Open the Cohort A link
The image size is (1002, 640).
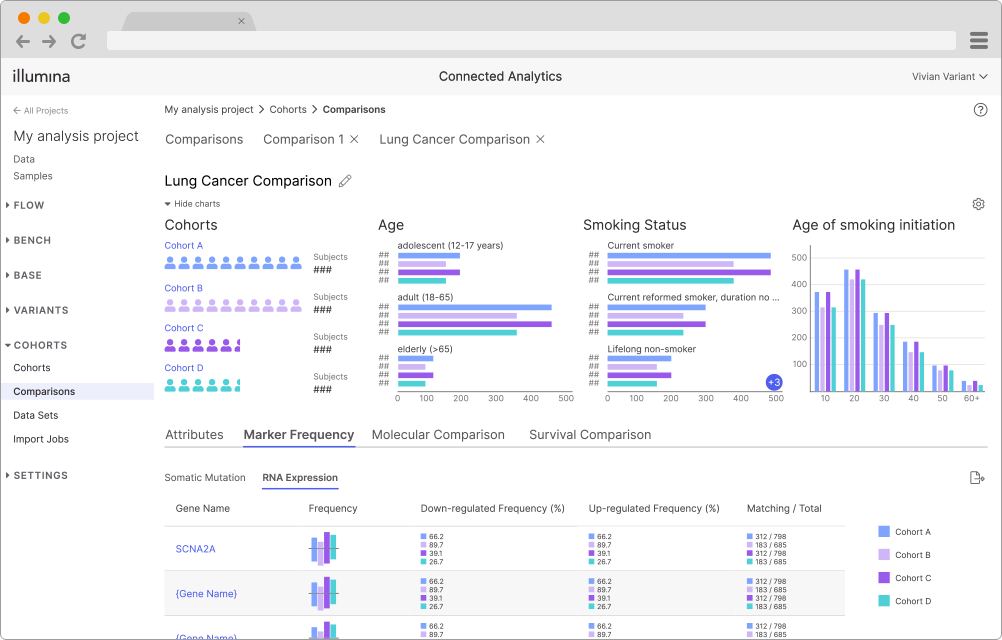tap(184, 246)
